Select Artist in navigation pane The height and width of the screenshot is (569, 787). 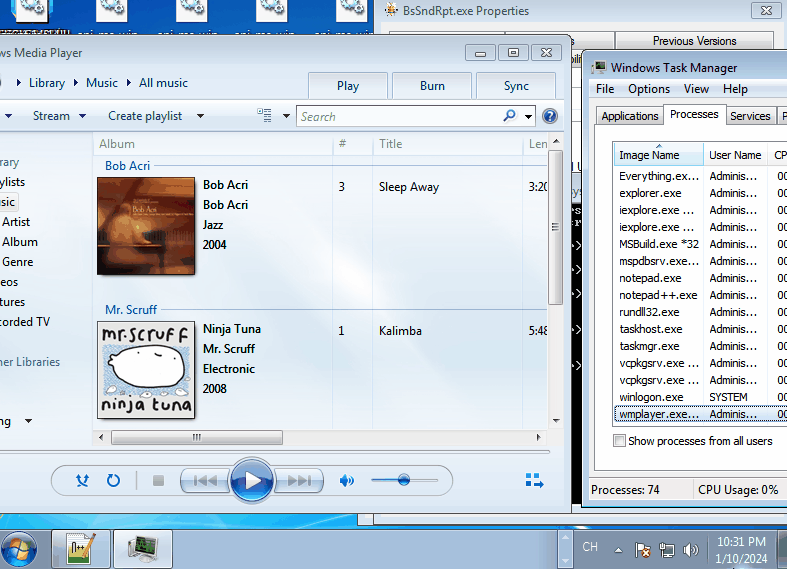click(x=16, y=222)
